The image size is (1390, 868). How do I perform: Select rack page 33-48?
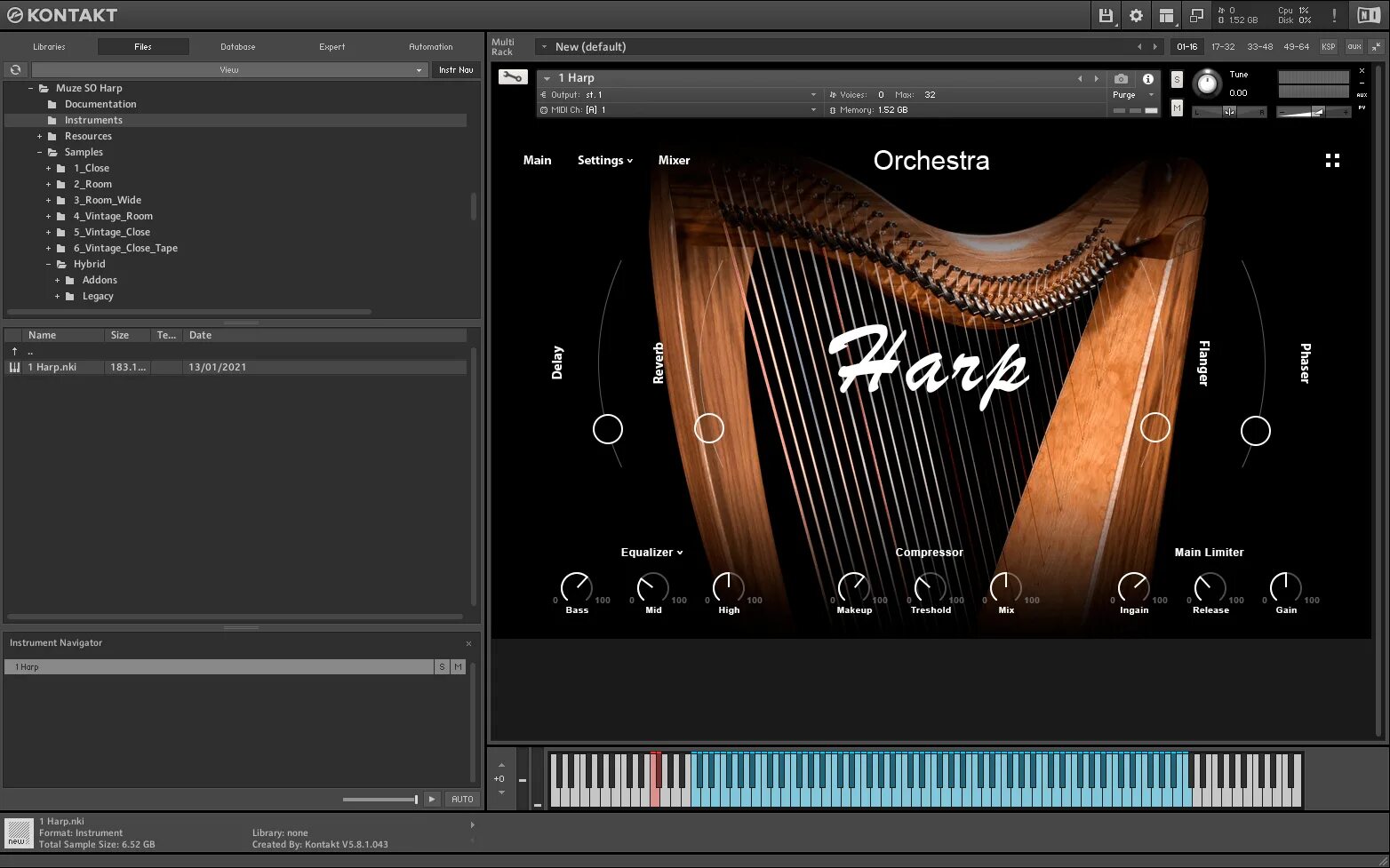click(x=1259, y=46)
